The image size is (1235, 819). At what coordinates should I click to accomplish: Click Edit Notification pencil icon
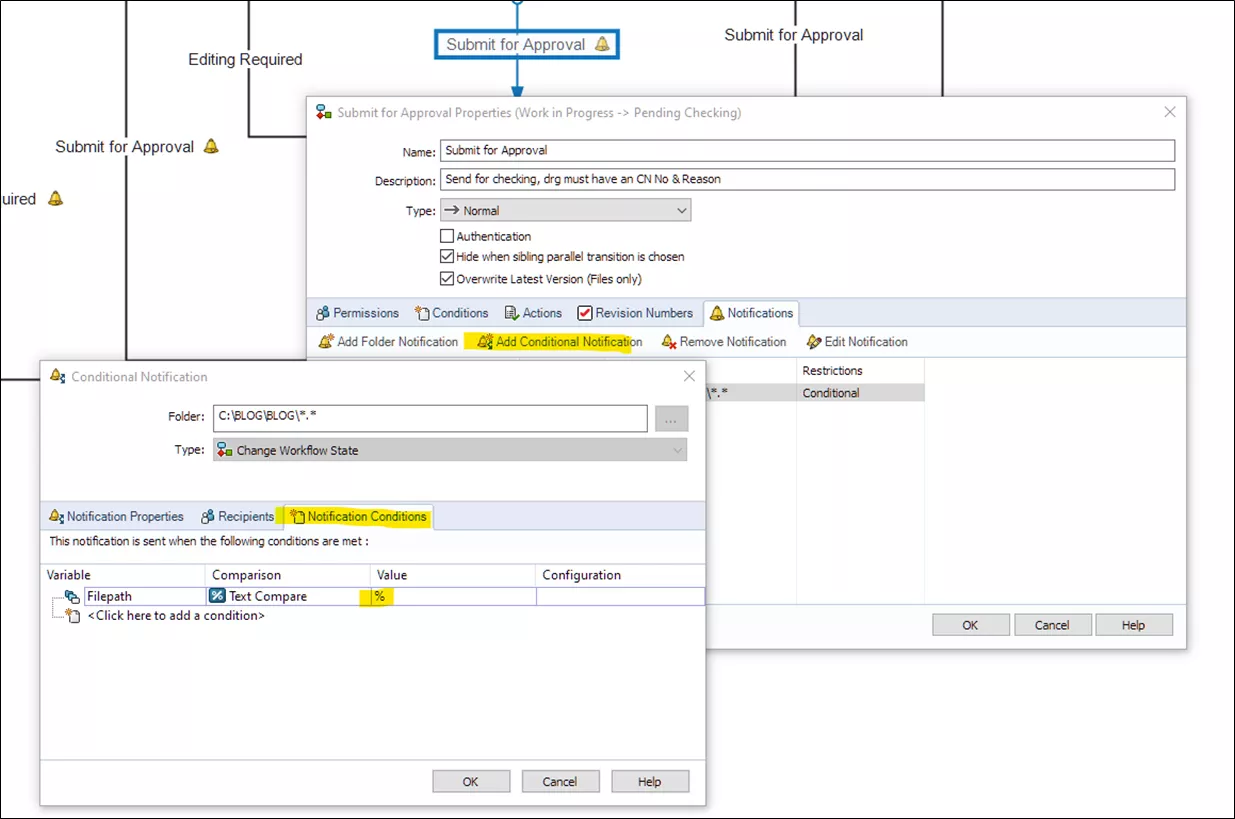814,342
